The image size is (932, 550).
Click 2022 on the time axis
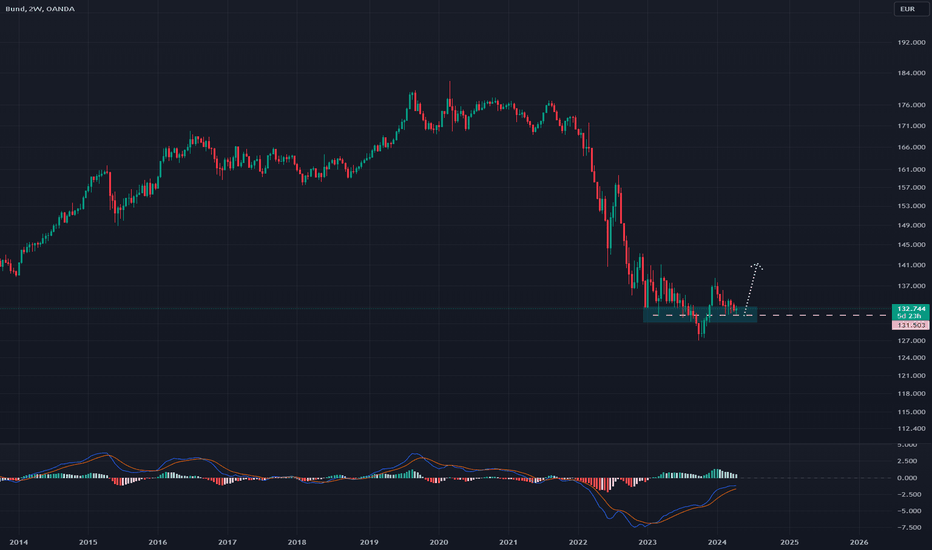coord(578,542)
